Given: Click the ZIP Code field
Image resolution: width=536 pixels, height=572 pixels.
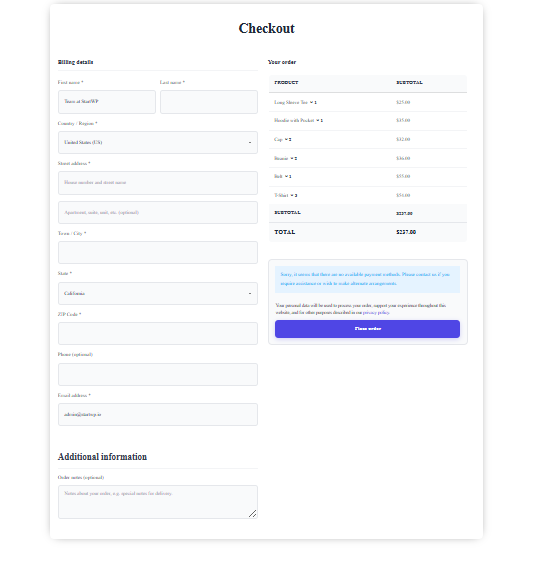Looking at the screenshot, I should coord(158,333).
